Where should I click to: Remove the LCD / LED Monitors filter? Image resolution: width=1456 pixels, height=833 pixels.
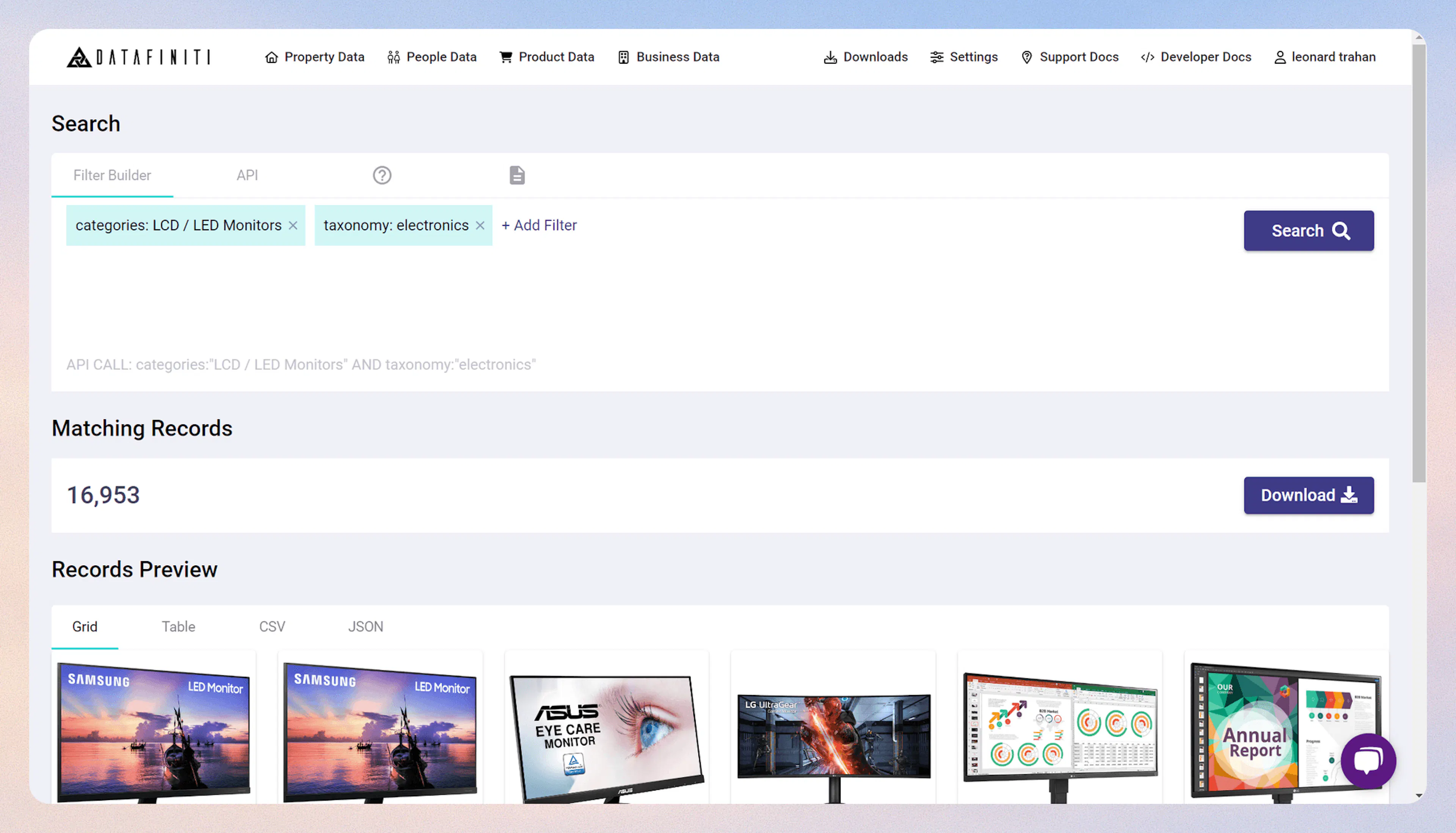click(x=293, y=225)
